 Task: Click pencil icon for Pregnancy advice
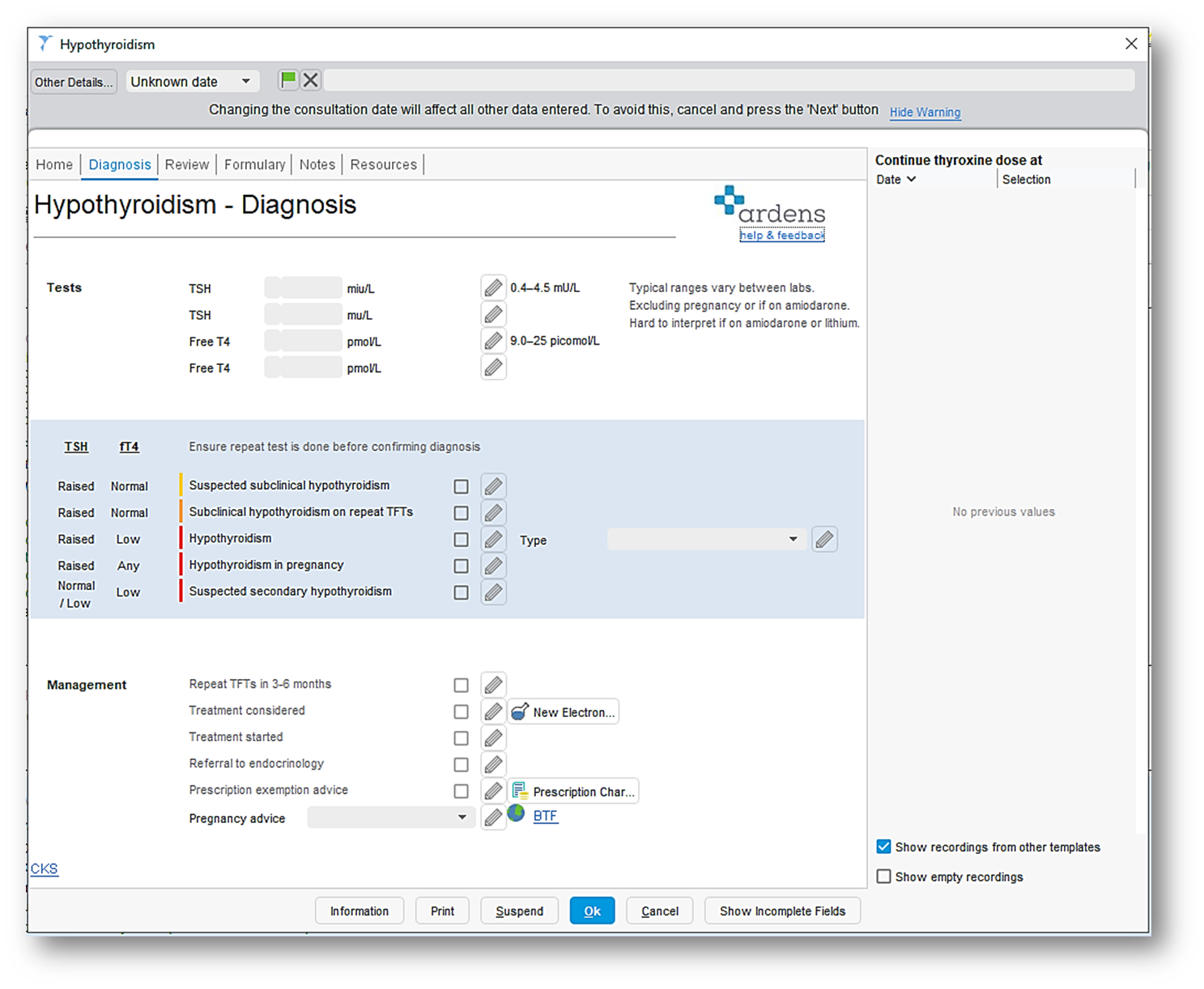(493, 817)
